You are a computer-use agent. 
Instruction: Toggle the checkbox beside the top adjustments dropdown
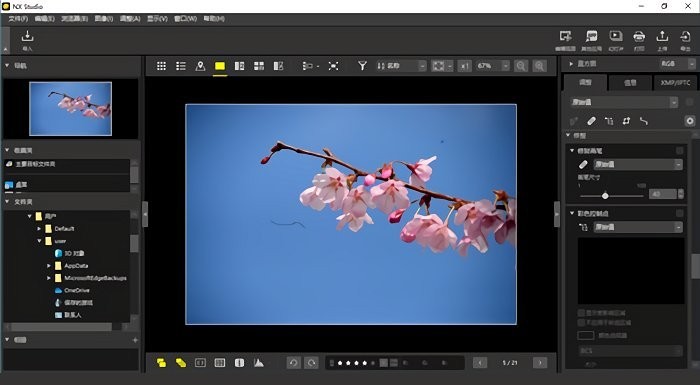coord(690,102)
